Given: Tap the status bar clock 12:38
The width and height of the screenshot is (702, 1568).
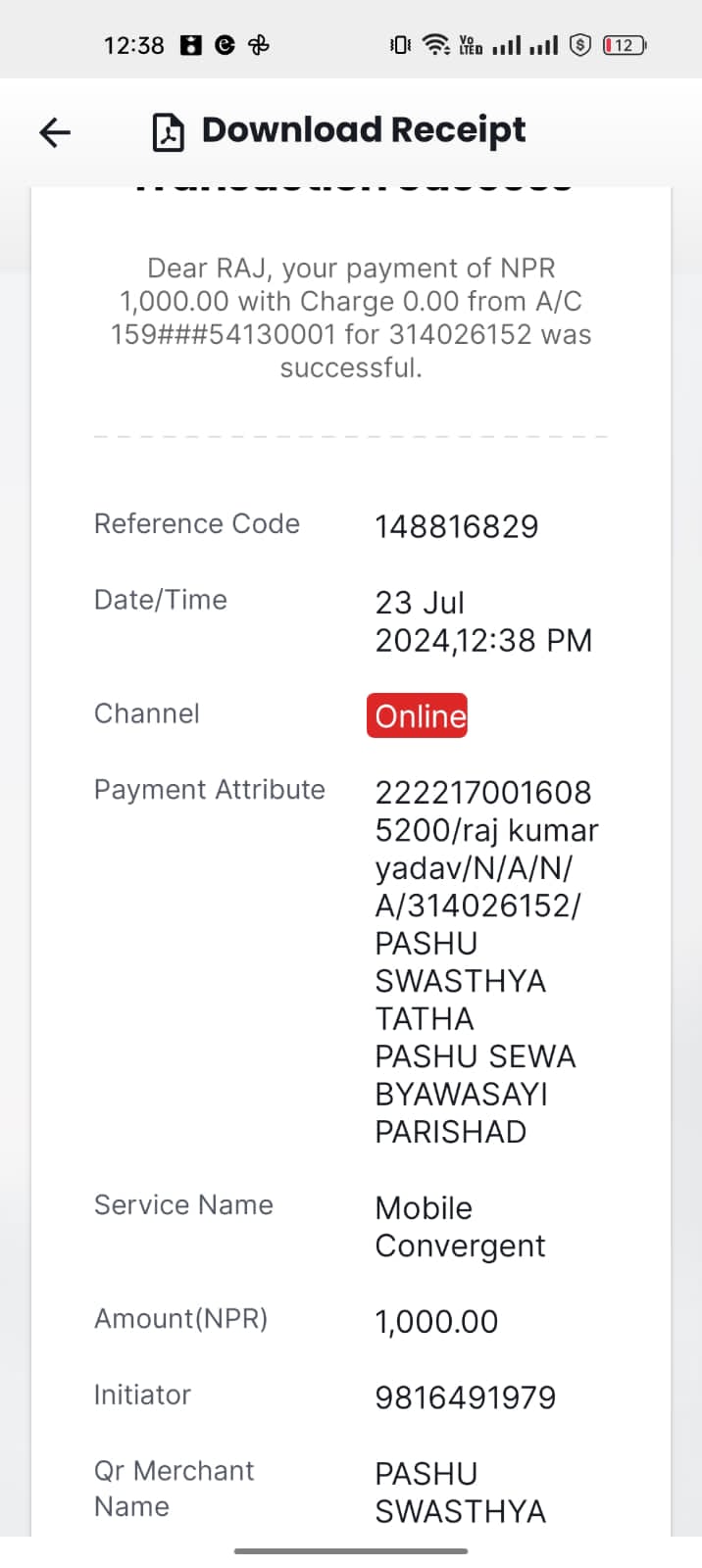Looking at the screenshot, I should (x=134, y=45).
